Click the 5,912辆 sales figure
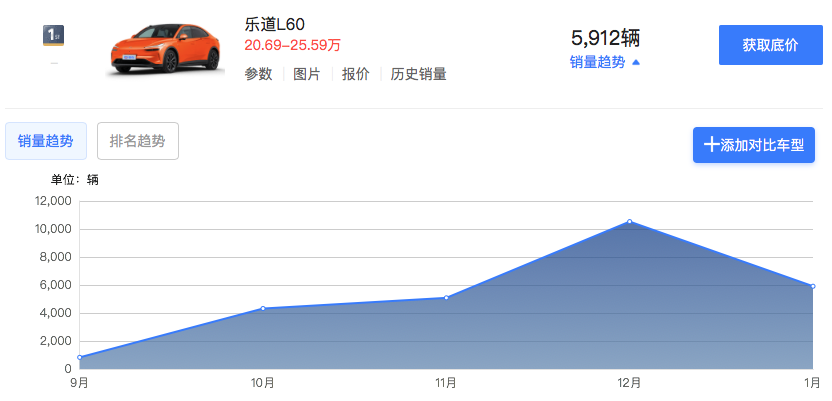 click(605, 38)
